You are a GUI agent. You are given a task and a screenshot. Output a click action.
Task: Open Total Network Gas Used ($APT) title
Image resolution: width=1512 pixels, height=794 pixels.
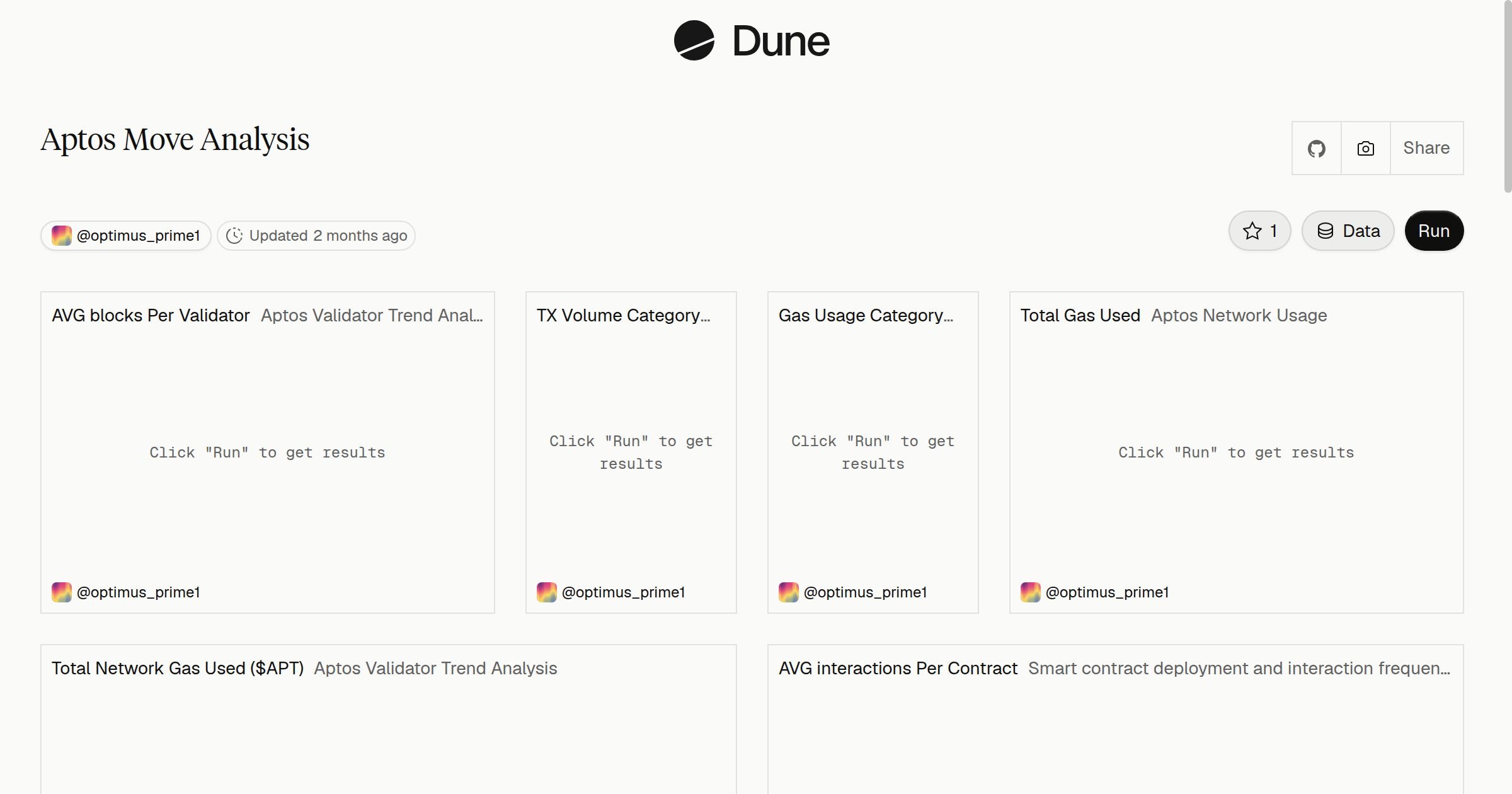pyautogui.click(x=178, y=668)
